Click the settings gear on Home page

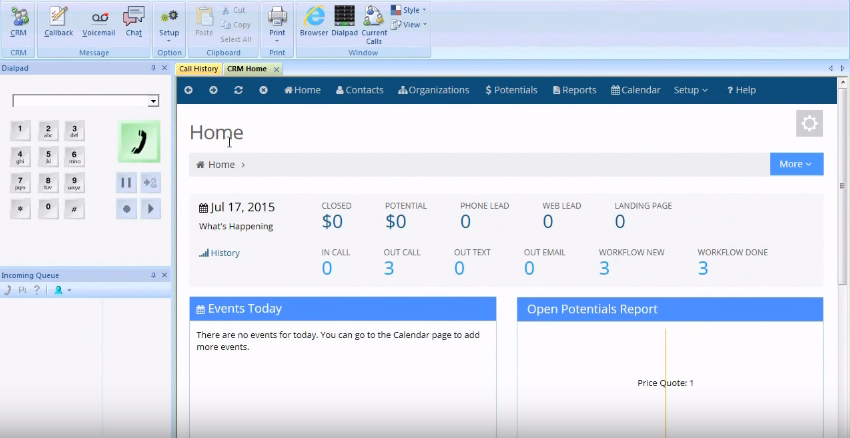coord(809,124)
